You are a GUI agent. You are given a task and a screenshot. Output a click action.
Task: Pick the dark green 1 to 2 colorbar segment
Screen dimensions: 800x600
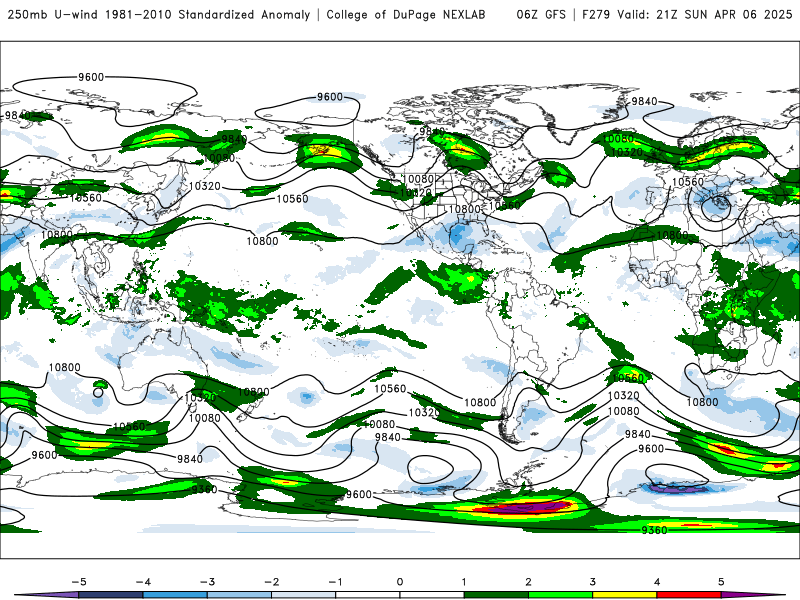(x=496, y=595)
